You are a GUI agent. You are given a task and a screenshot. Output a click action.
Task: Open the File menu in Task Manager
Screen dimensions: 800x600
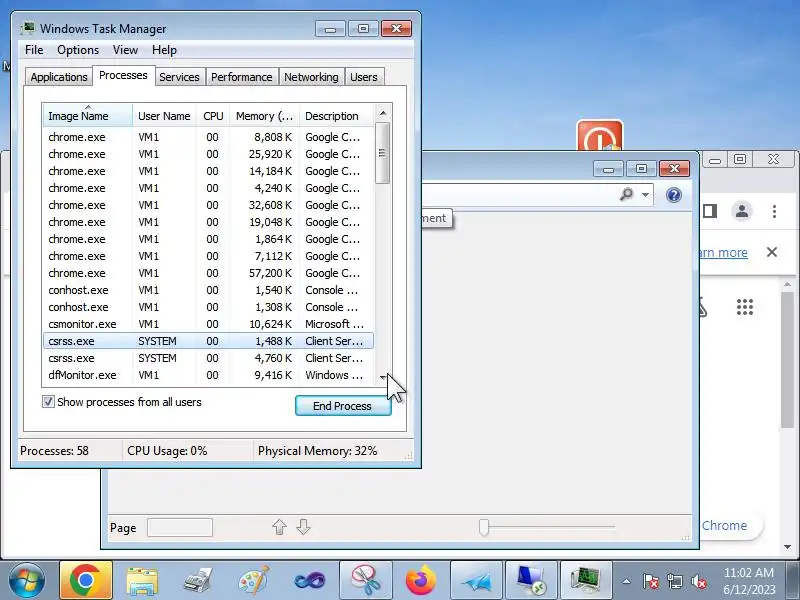coord(34,50)
